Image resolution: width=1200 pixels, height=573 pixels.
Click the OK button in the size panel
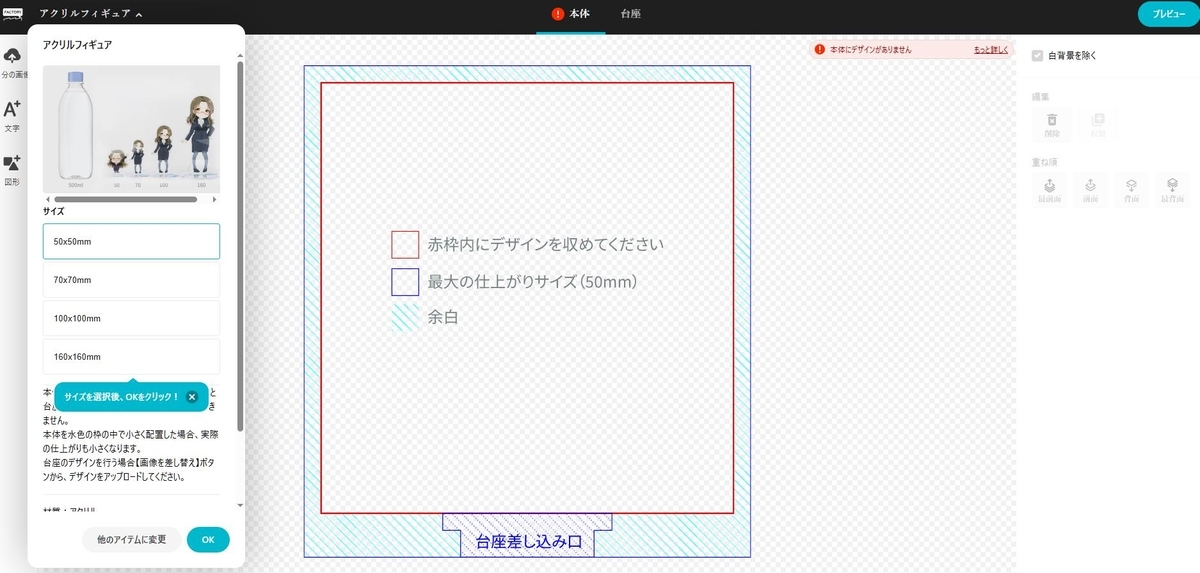pyautogui.click(x=208, y=539)
